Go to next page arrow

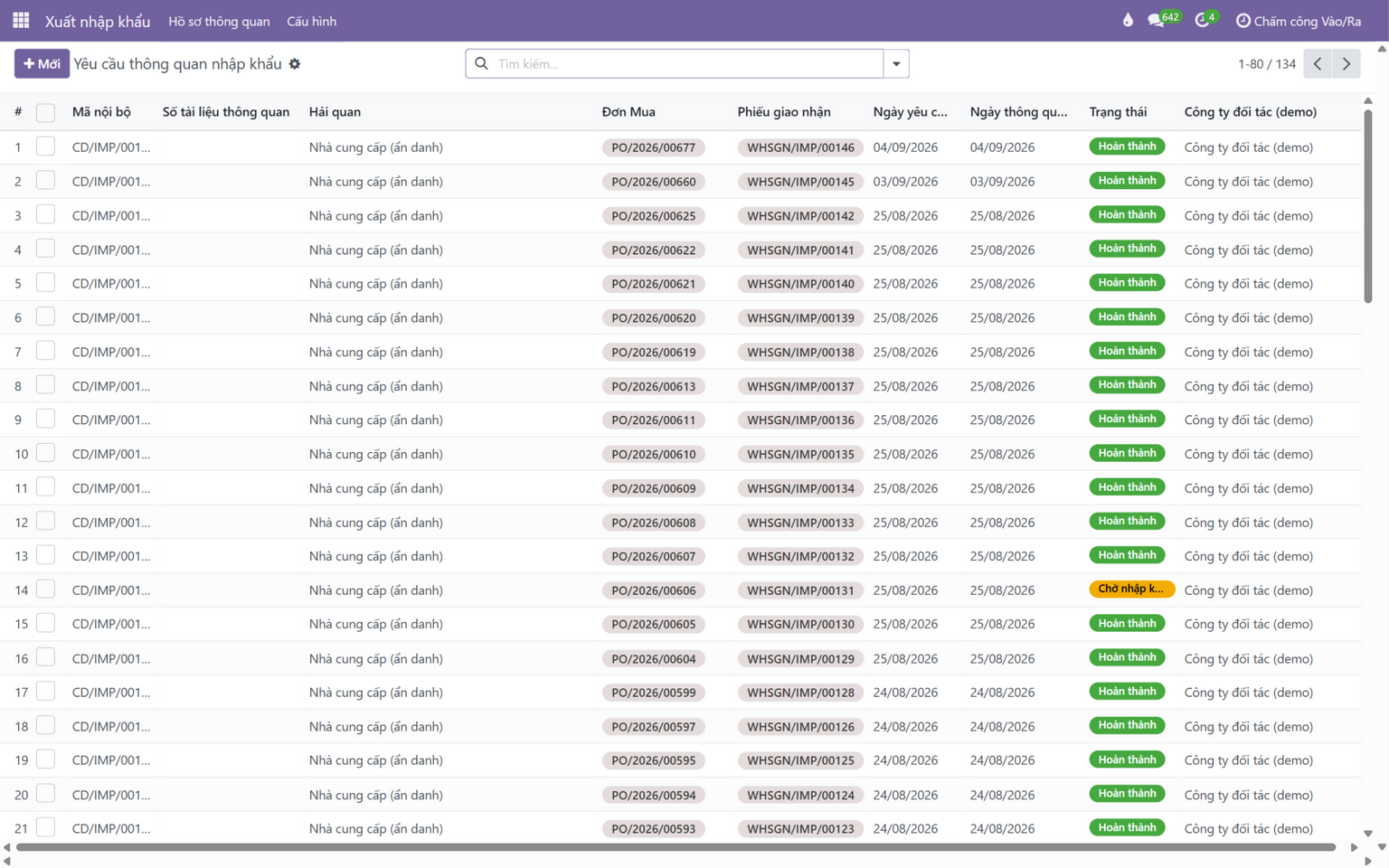(x=1346, y=64)
